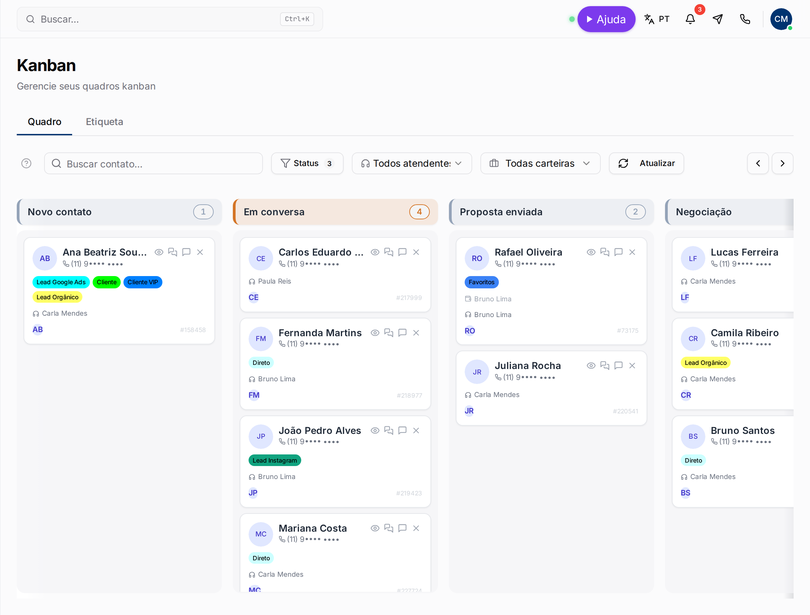
Task: Open note icon on Ana Beatriz card
Action: tap(186, 252)
